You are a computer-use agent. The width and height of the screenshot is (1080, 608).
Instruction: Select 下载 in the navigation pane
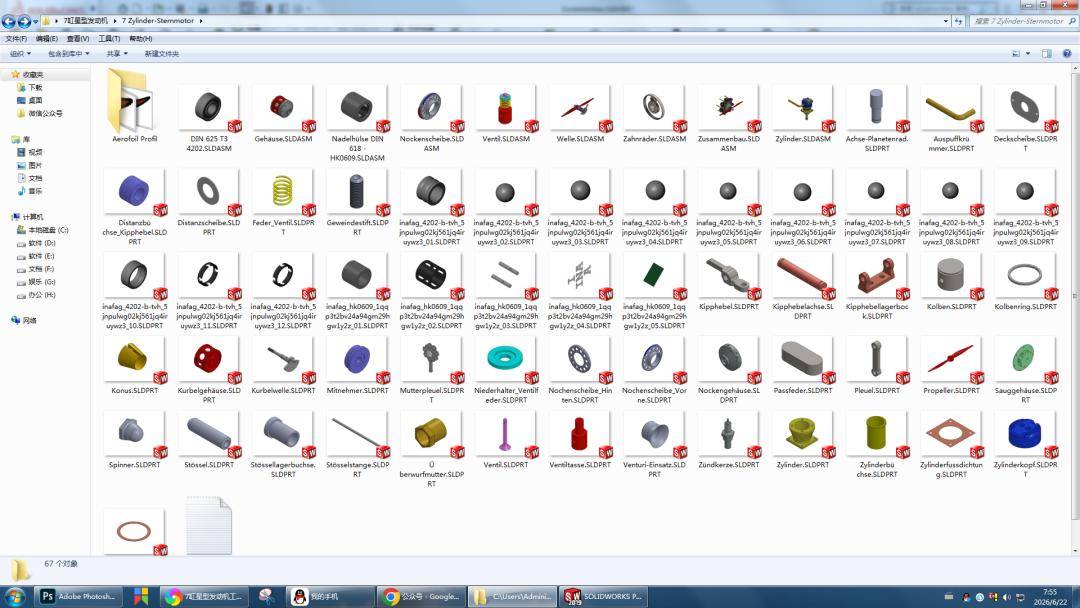(35, 87)
